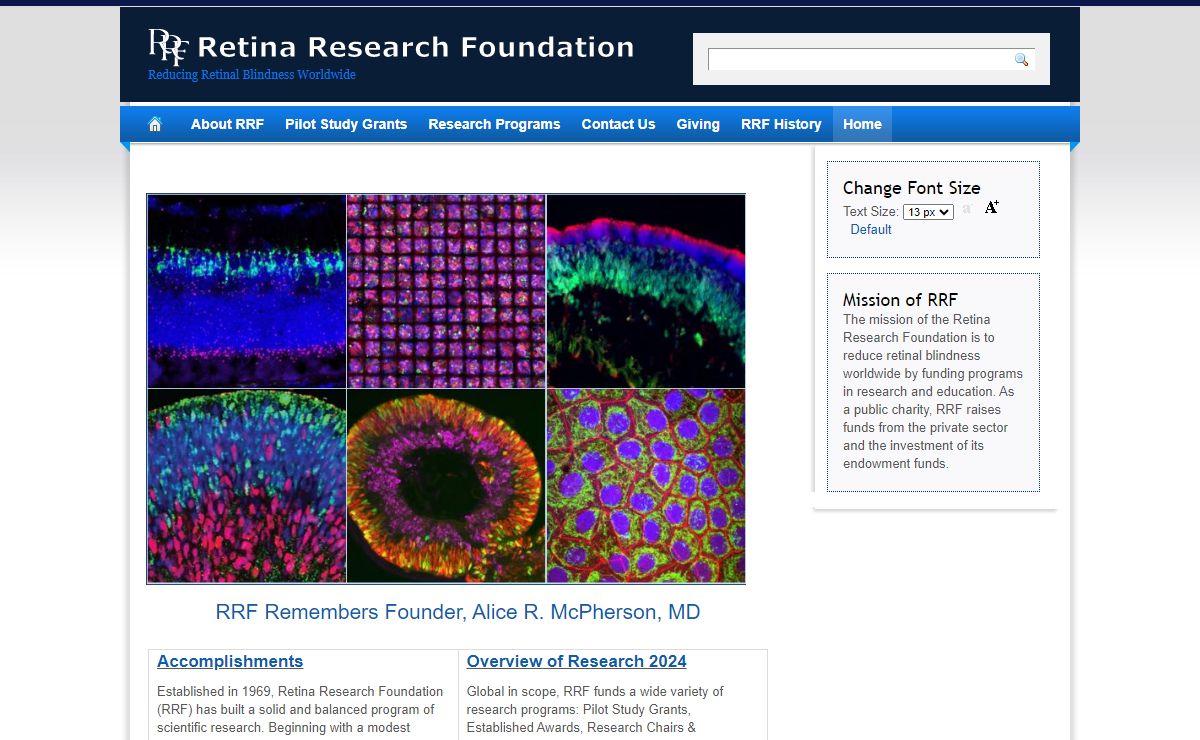Go to the Contact Us page
This screenshot has width=1200, height=740.
pos(618,125)
